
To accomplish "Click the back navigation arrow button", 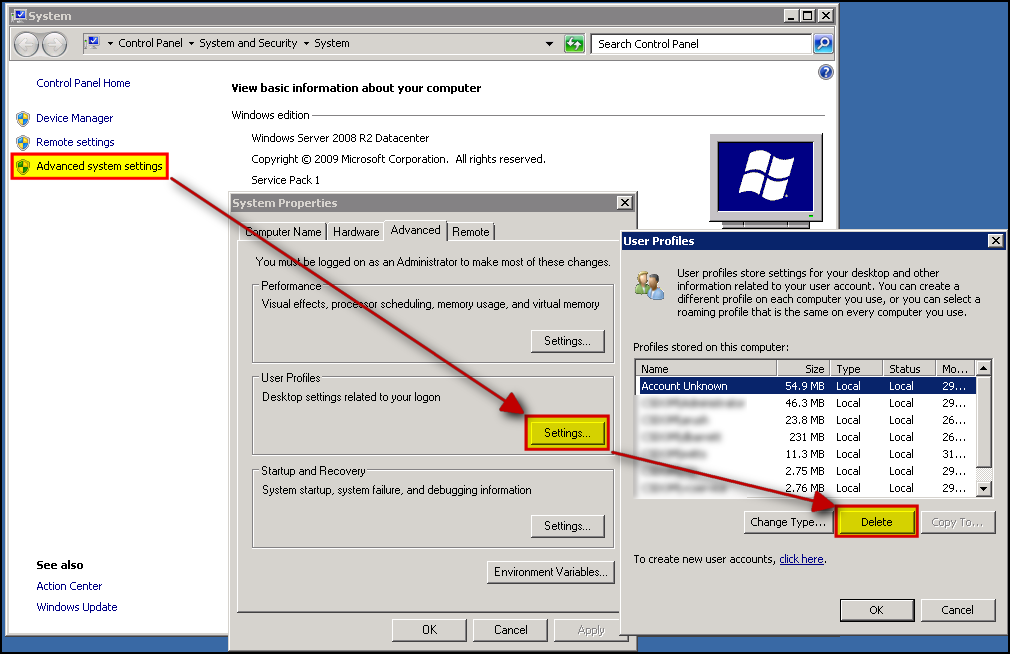I will point(27,44).
